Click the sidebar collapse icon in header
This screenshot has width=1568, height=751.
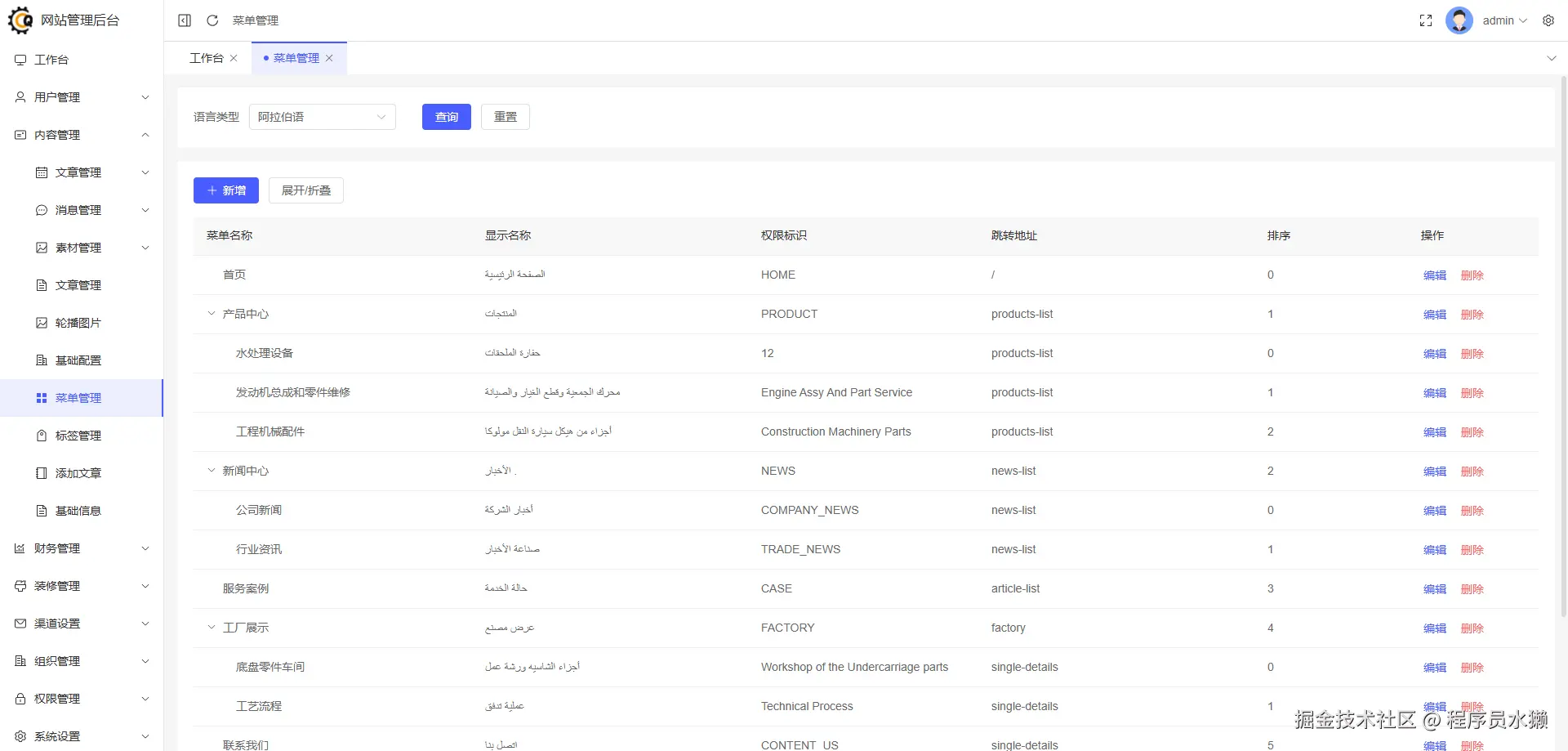click(185, 20)
